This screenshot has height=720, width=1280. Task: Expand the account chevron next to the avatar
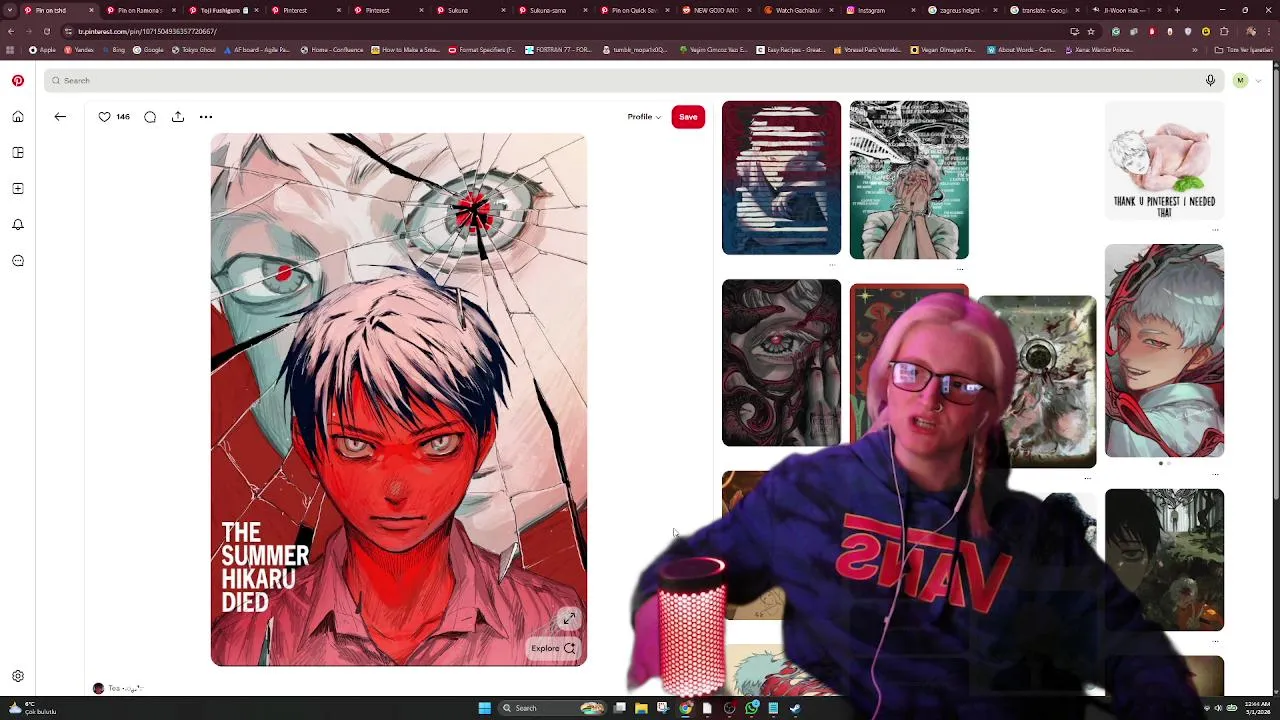coord(1258,81)
